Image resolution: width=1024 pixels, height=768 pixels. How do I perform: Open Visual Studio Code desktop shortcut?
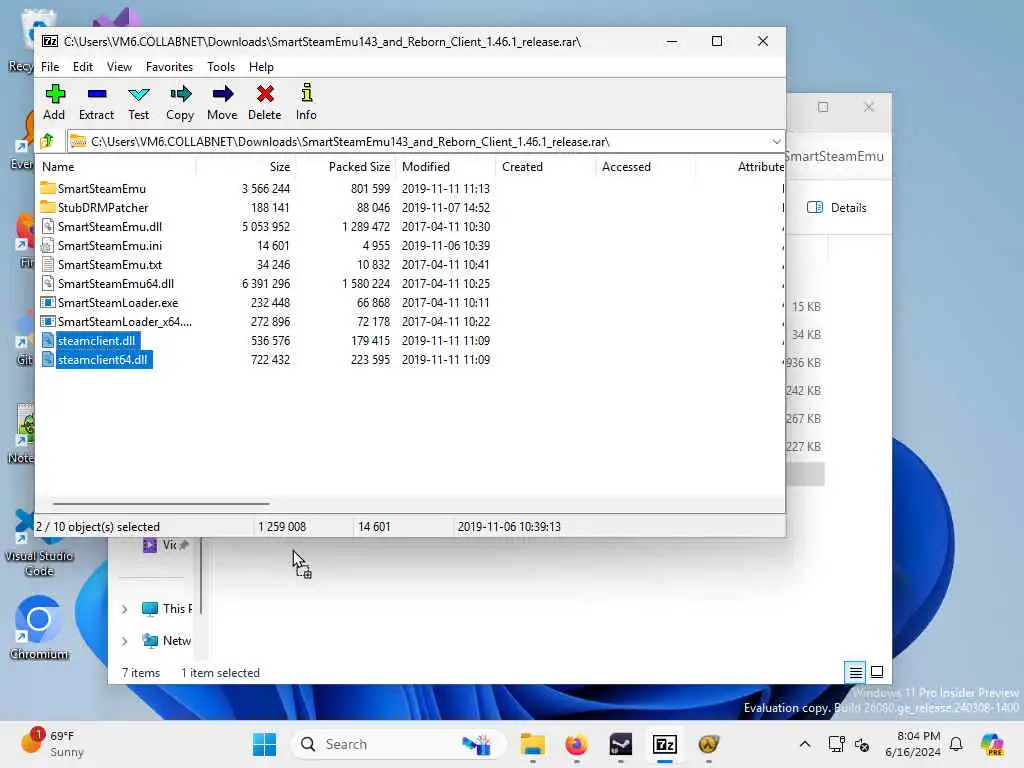39,543
